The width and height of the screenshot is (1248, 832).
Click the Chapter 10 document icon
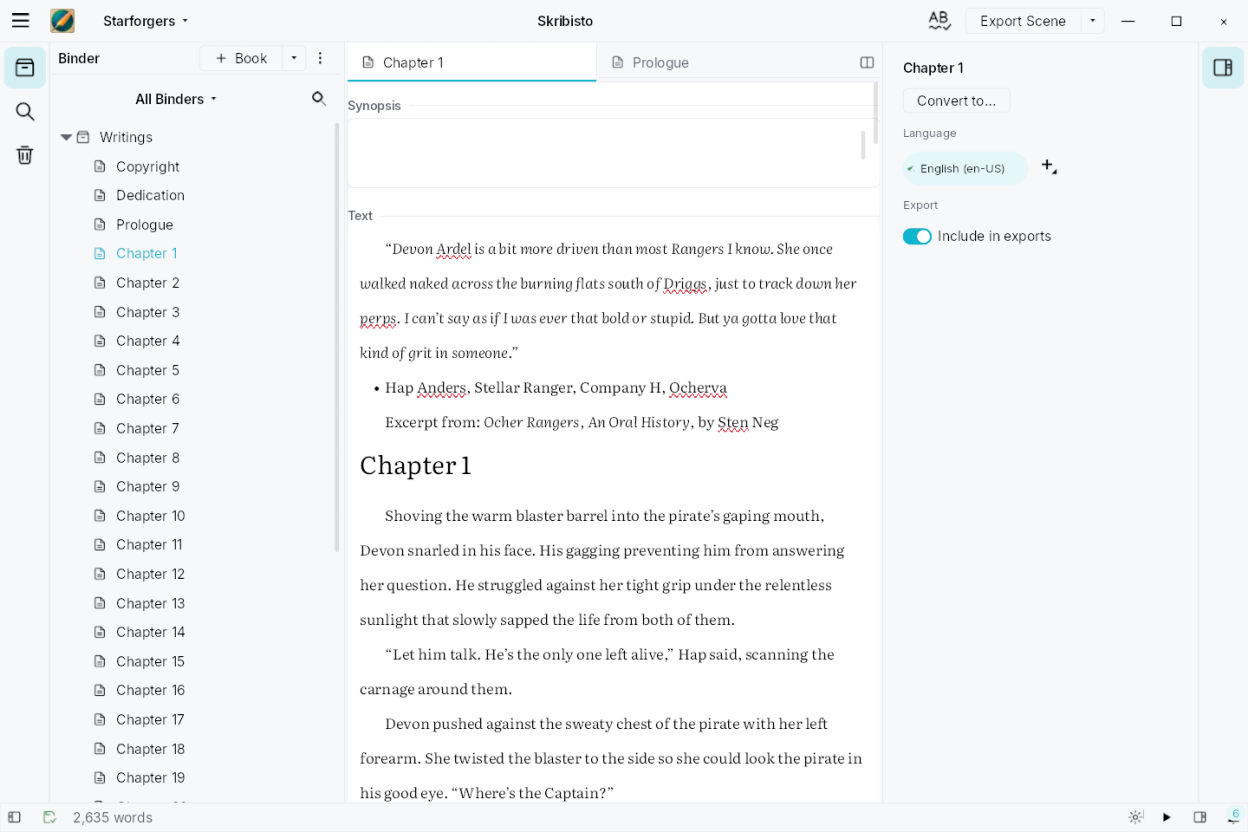99,515
